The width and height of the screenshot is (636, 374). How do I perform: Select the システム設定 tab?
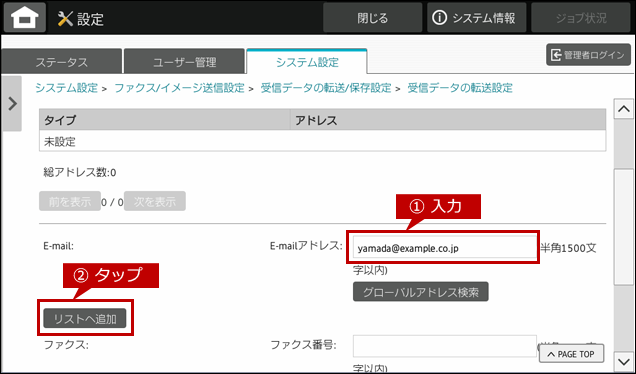pos(307,62)
